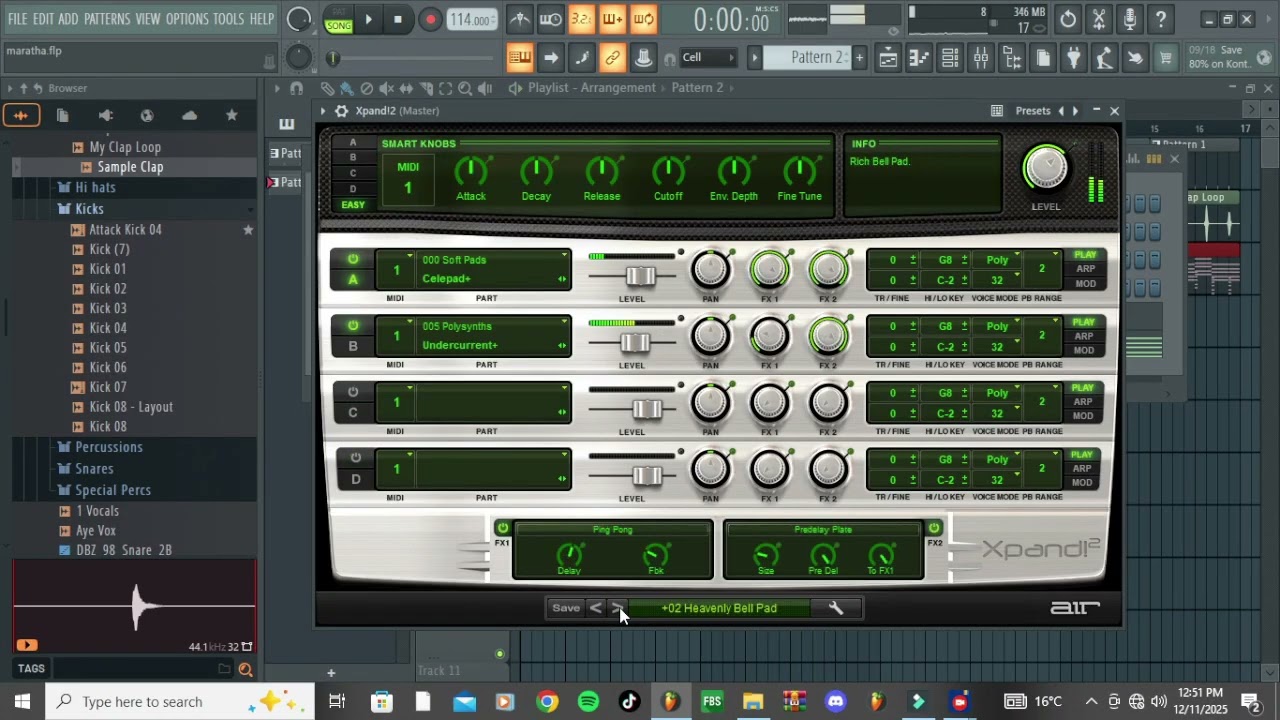Click the microphone recording icon in the top toolbar
Screen dimensions: 1280x720
point(1130,19)
